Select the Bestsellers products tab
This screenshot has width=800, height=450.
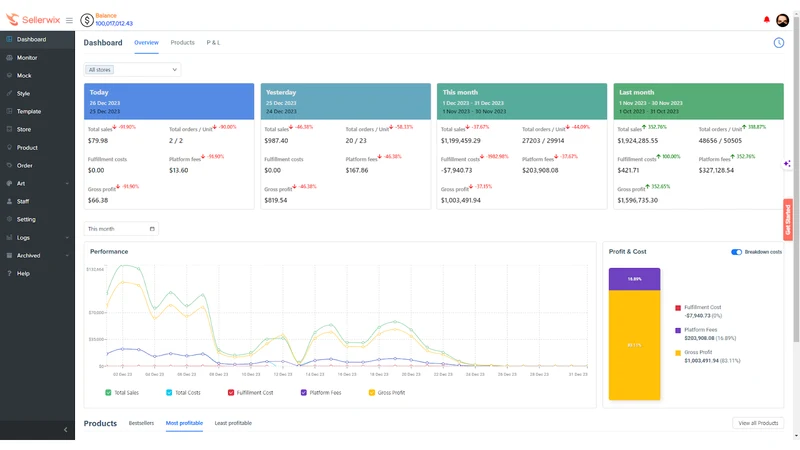(141, 423)
